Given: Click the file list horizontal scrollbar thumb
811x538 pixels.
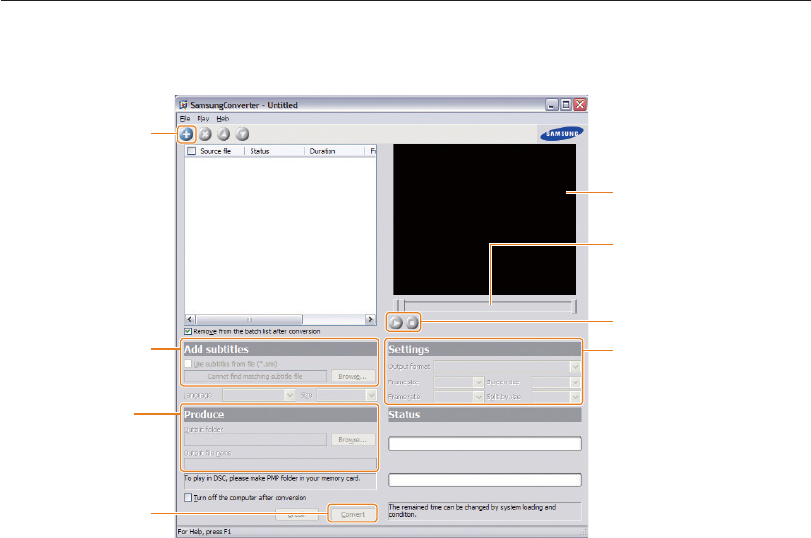Looking at the screenshot, I should click(x=249, y=319).
